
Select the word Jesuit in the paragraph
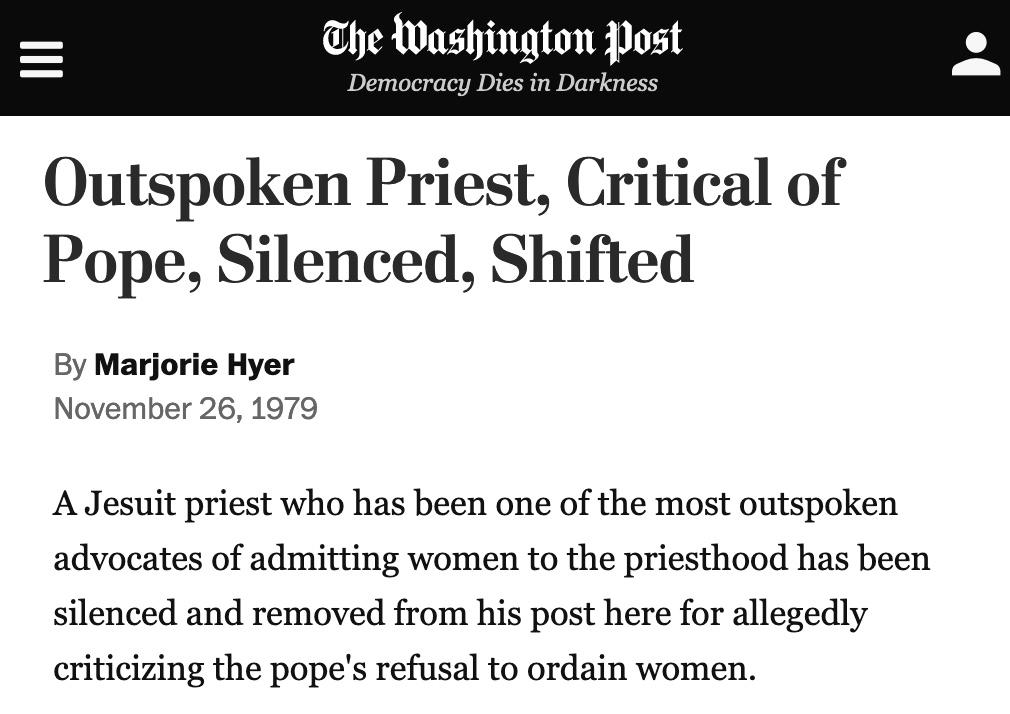point(130,503)
